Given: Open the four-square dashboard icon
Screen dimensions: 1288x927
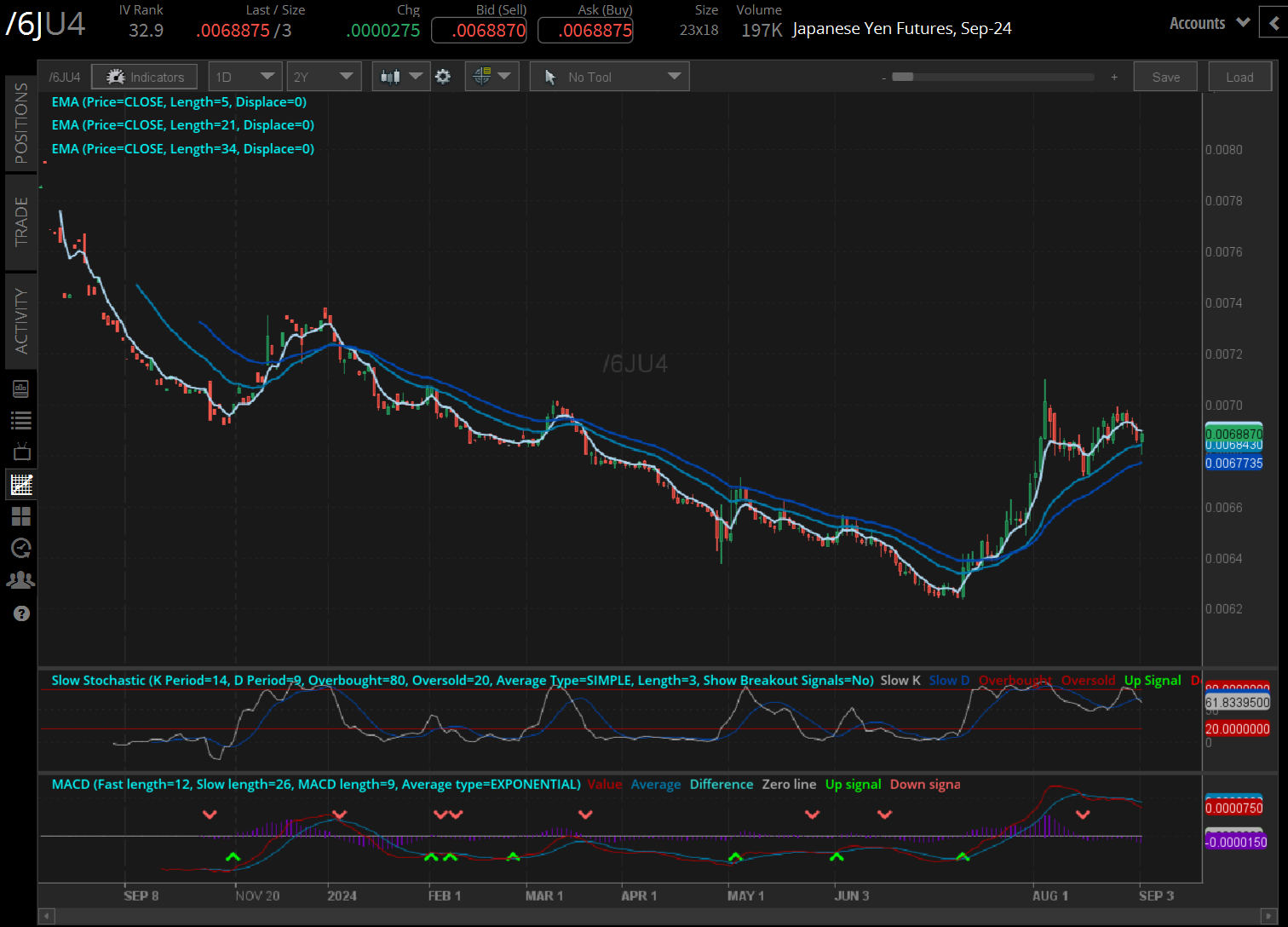Looking at the screenshot, I should pyautogui.click(x=21, y=516).
